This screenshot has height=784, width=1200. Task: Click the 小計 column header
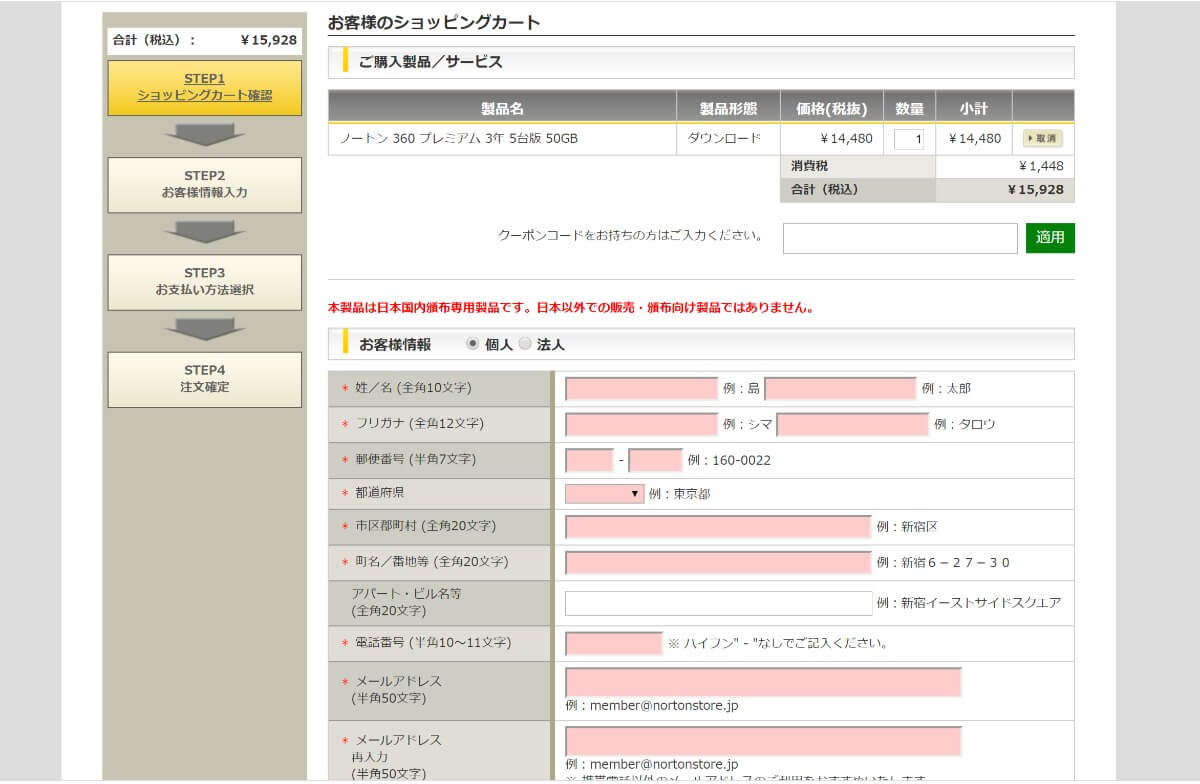point(973,107)
